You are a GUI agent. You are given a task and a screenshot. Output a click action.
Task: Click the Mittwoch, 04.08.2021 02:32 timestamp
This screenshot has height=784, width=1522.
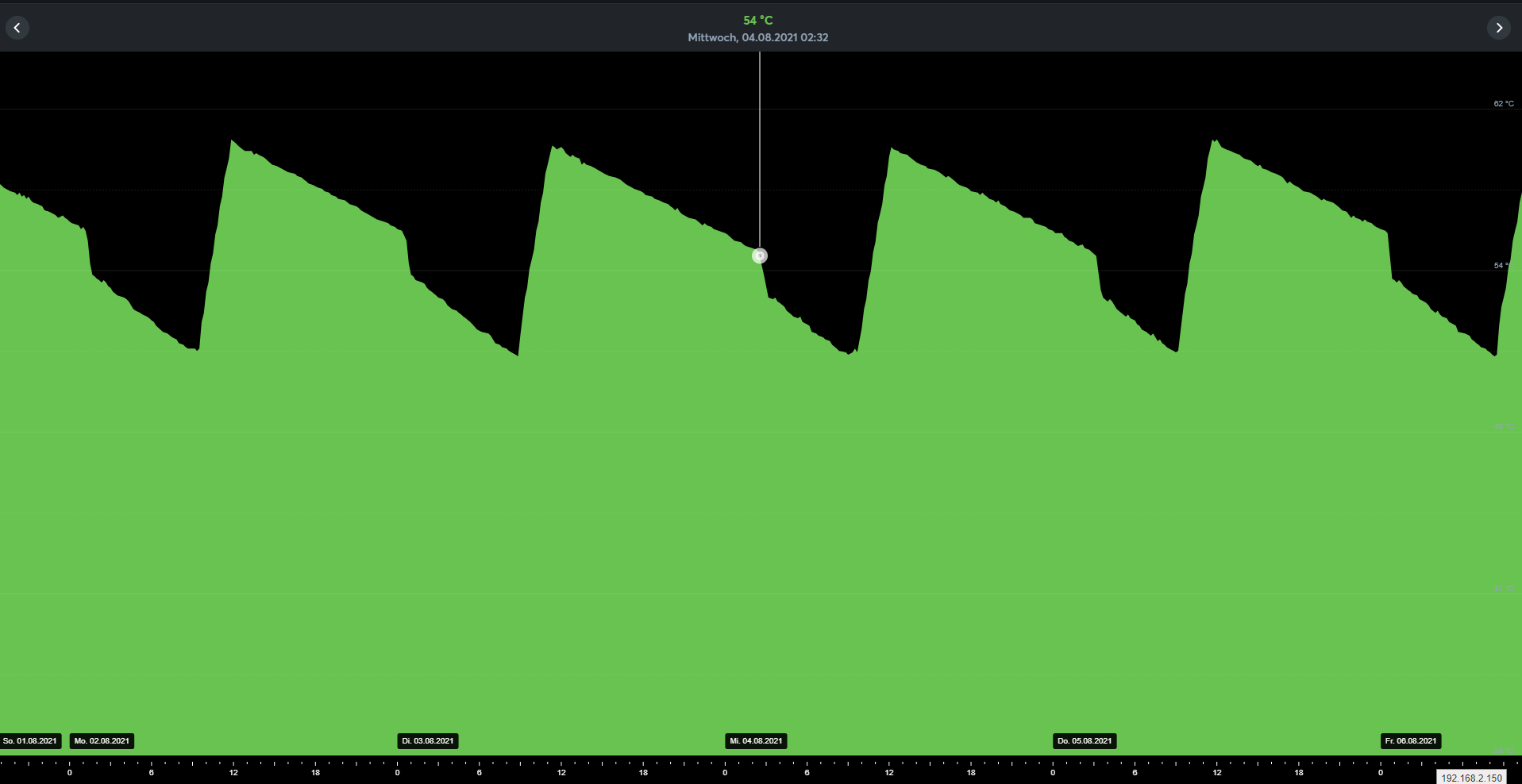click(758, 37)
